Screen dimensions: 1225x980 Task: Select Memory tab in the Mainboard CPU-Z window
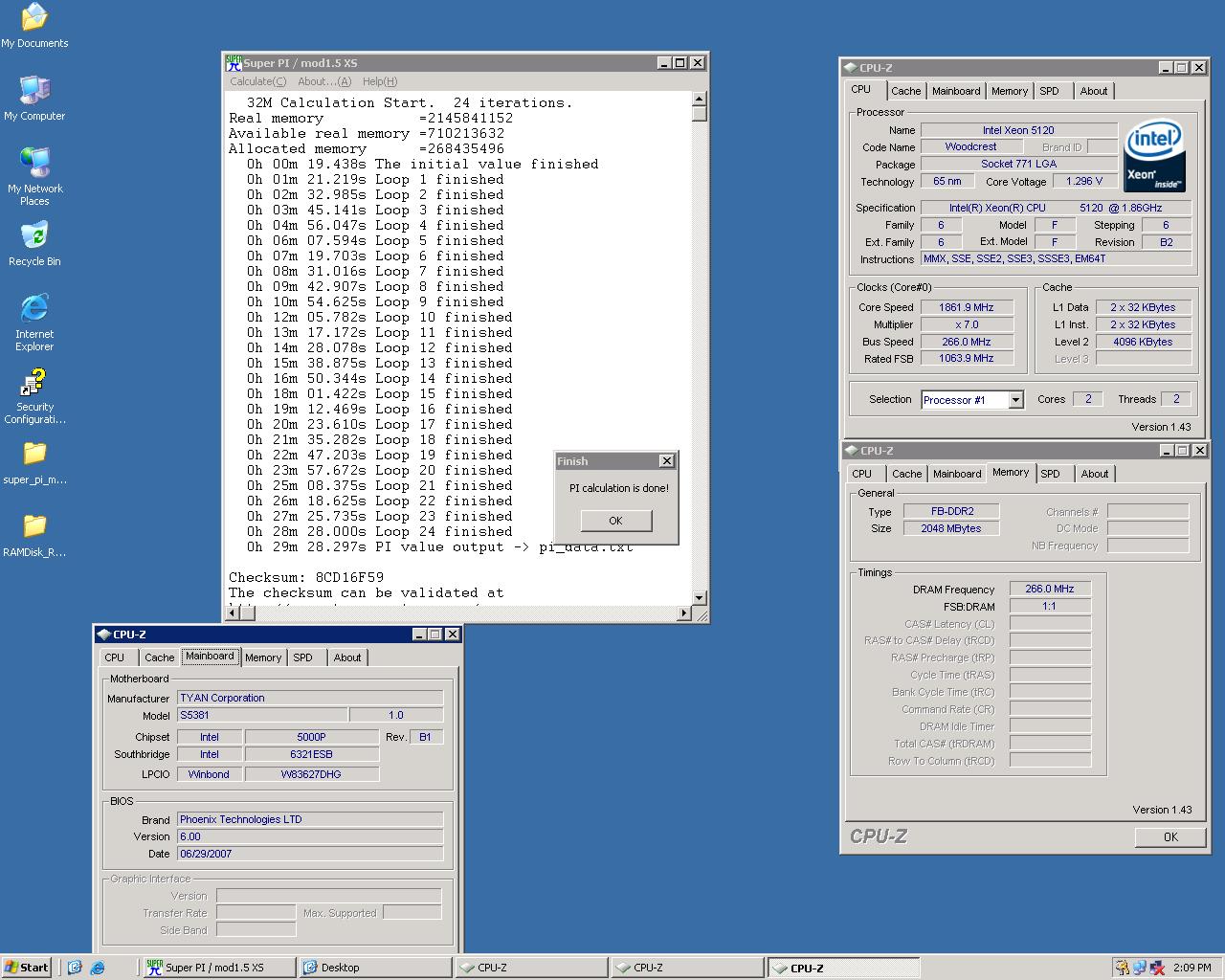(263, 657)
